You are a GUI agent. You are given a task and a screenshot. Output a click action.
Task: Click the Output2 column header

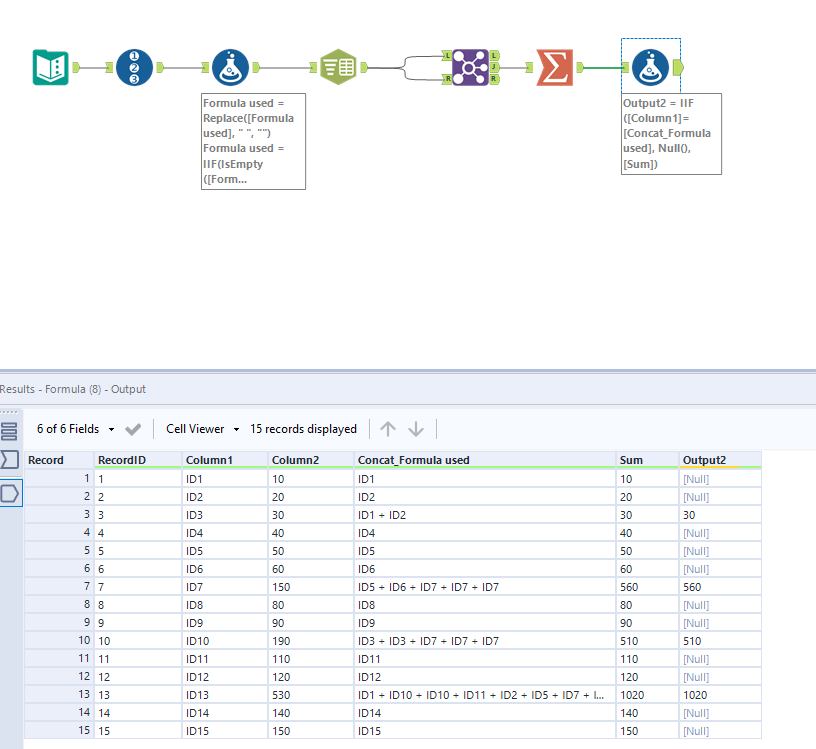pos(720,460)
